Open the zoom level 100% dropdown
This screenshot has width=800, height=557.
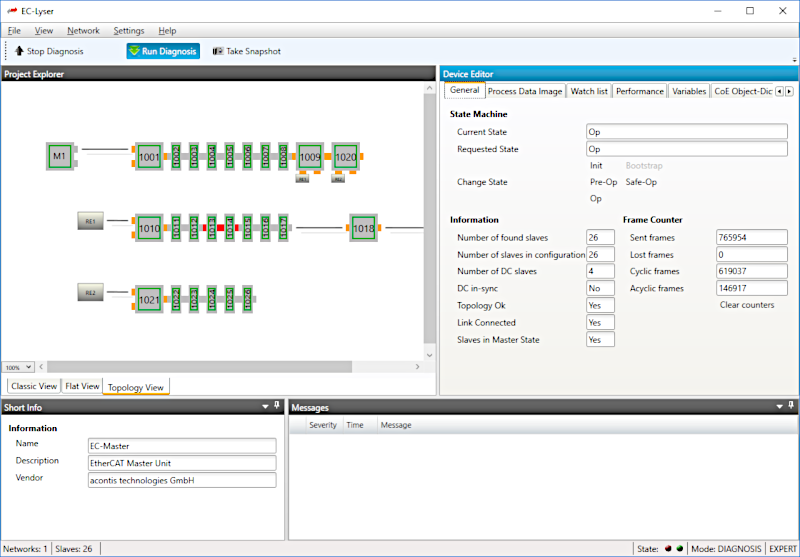[18, 367]
